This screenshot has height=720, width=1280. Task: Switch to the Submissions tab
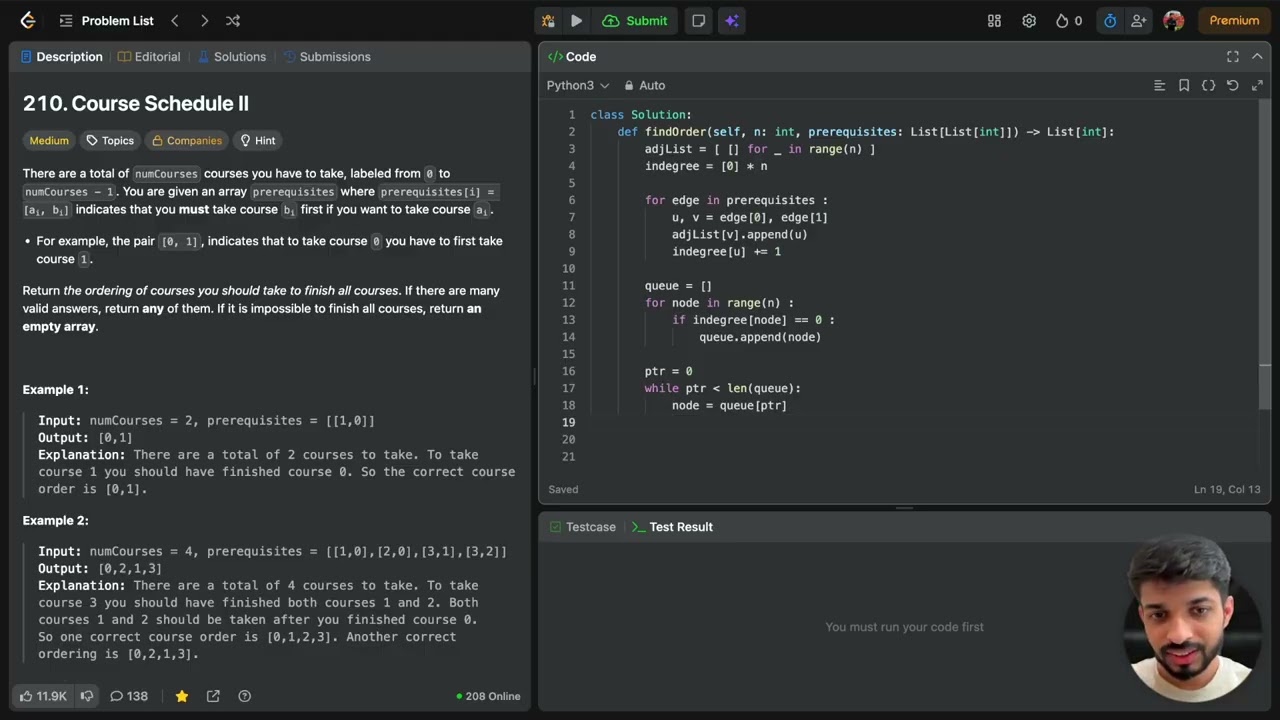coord(327,57)
